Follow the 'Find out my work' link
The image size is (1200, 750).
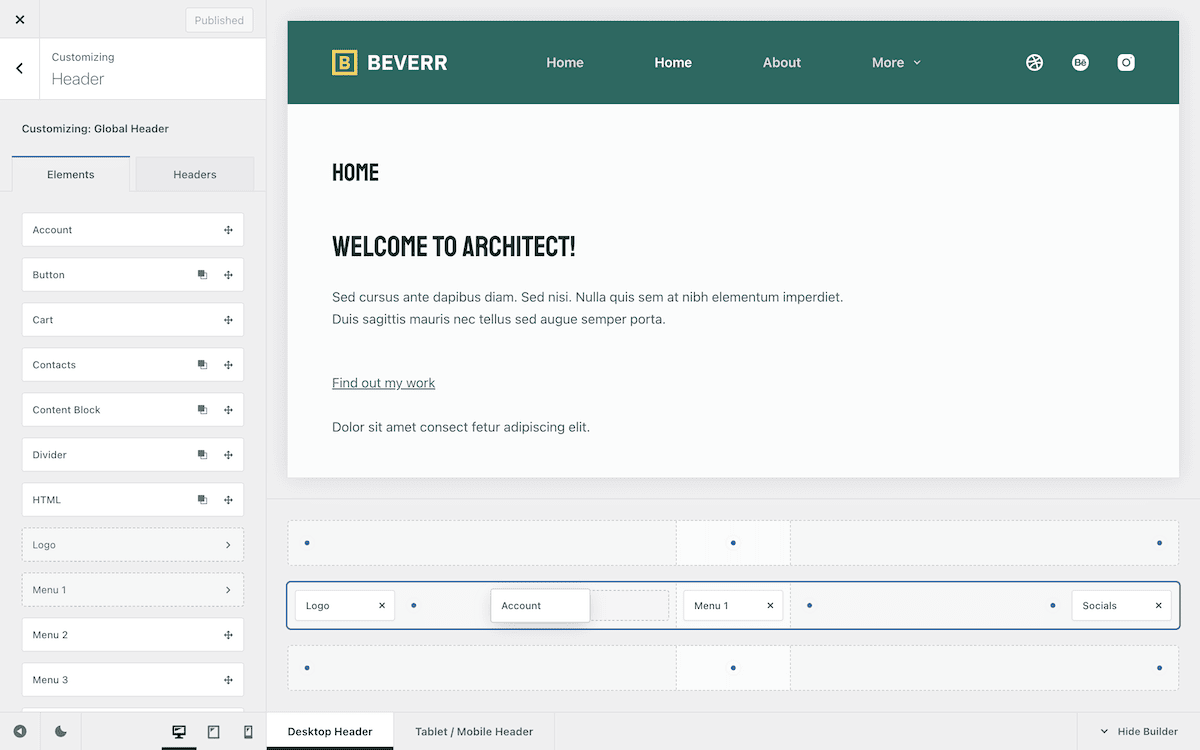point(383,383)
